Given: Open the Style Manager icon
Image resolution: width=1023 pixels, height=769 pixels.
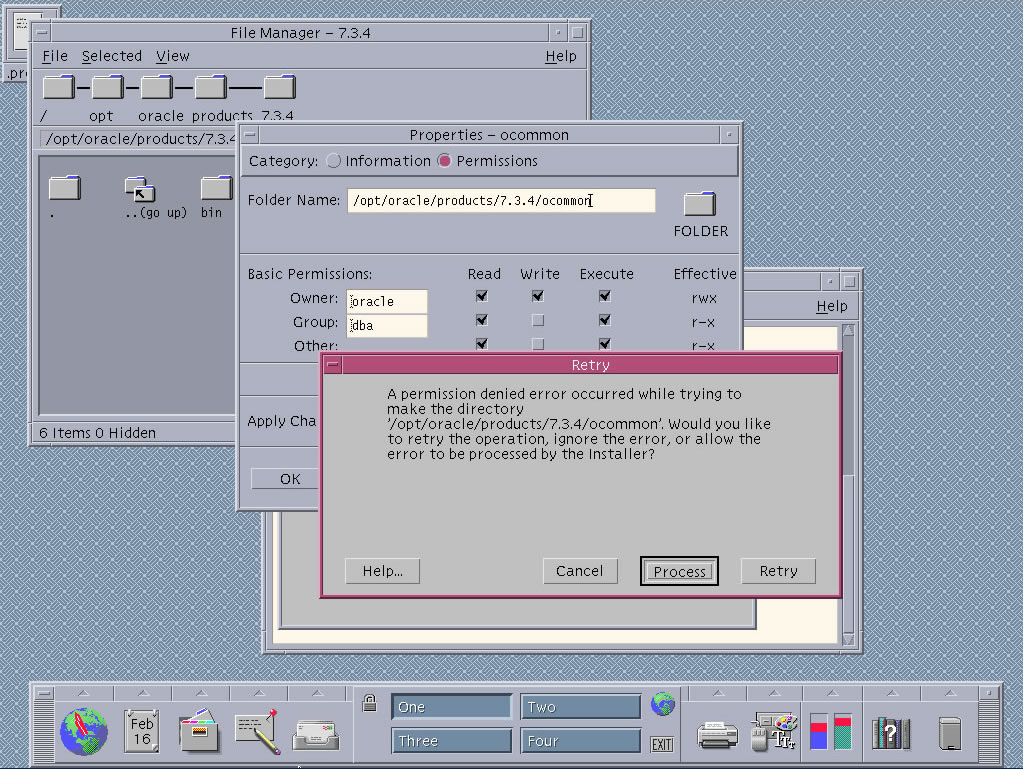Looking at the screenshot, I should tap(774, 731).
